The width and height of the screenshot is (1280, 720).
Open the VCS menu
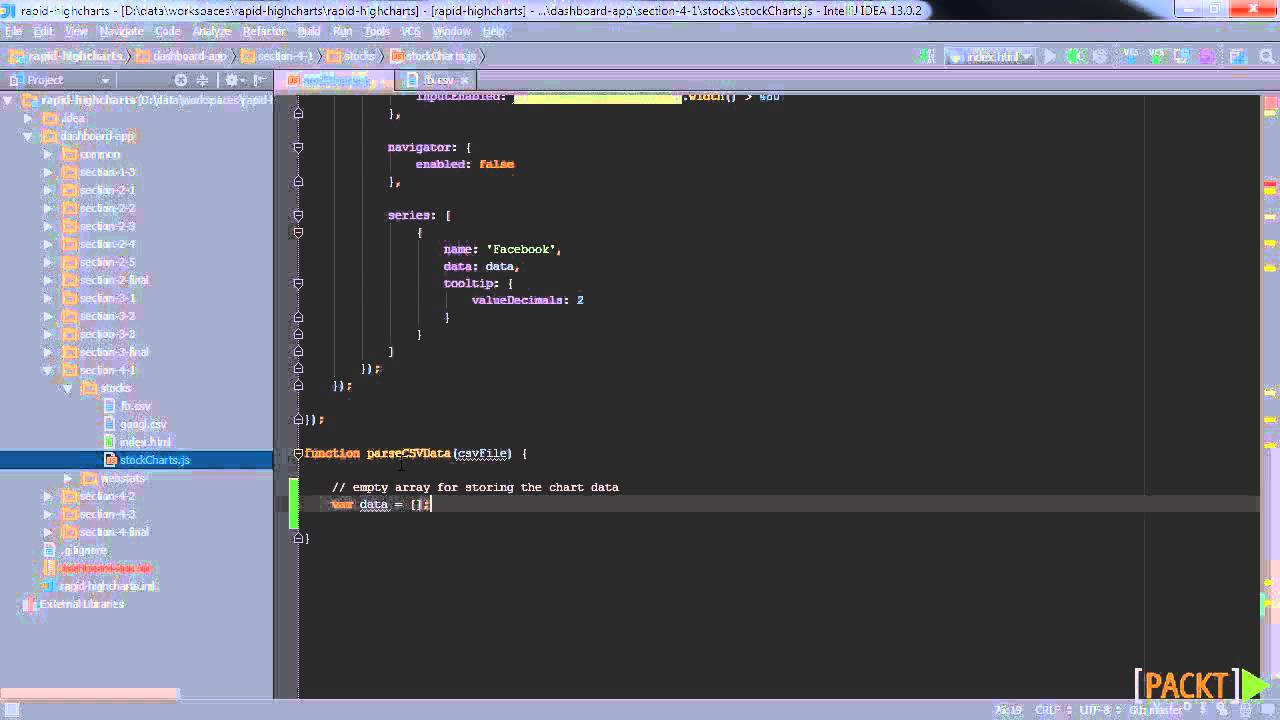411,32
